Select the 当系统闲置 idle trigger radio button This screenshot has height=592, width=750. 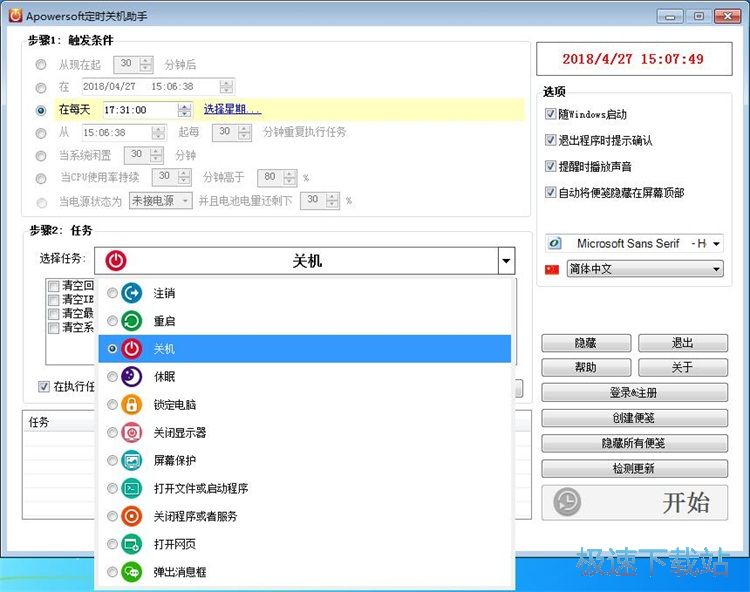(x=41, y=155)
